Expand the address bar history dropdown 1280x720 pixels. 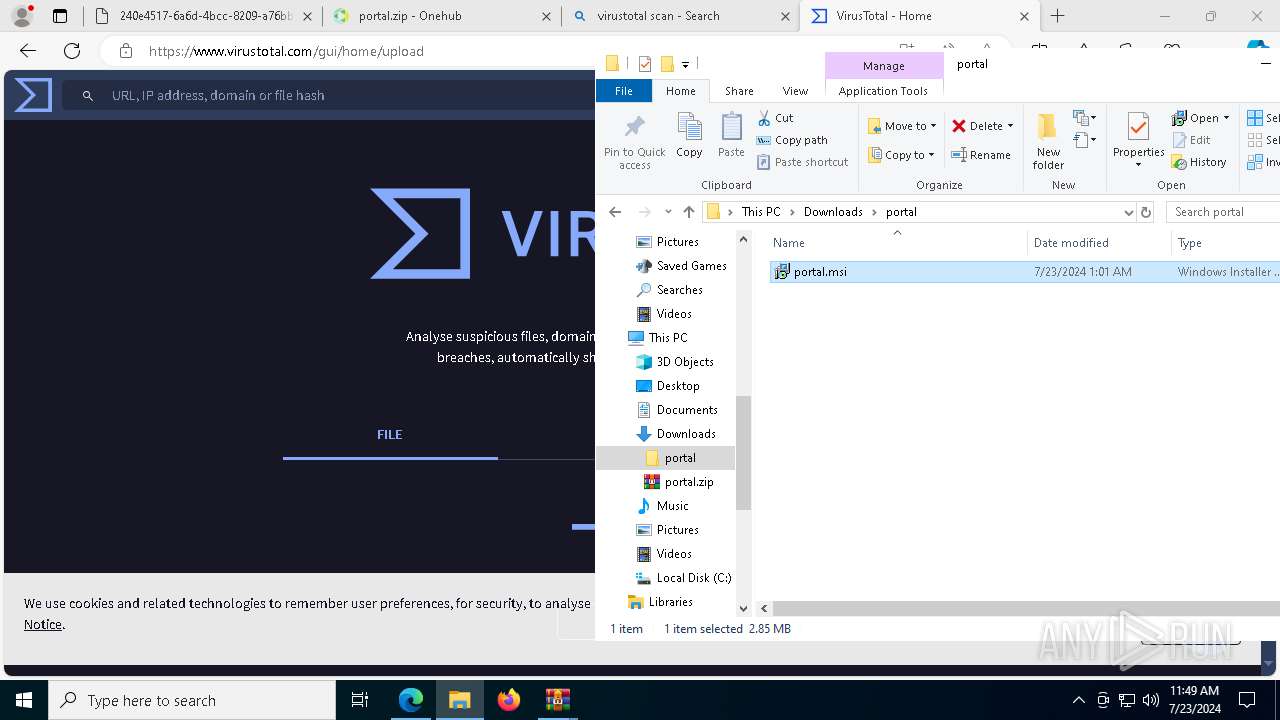[1128, 212]
